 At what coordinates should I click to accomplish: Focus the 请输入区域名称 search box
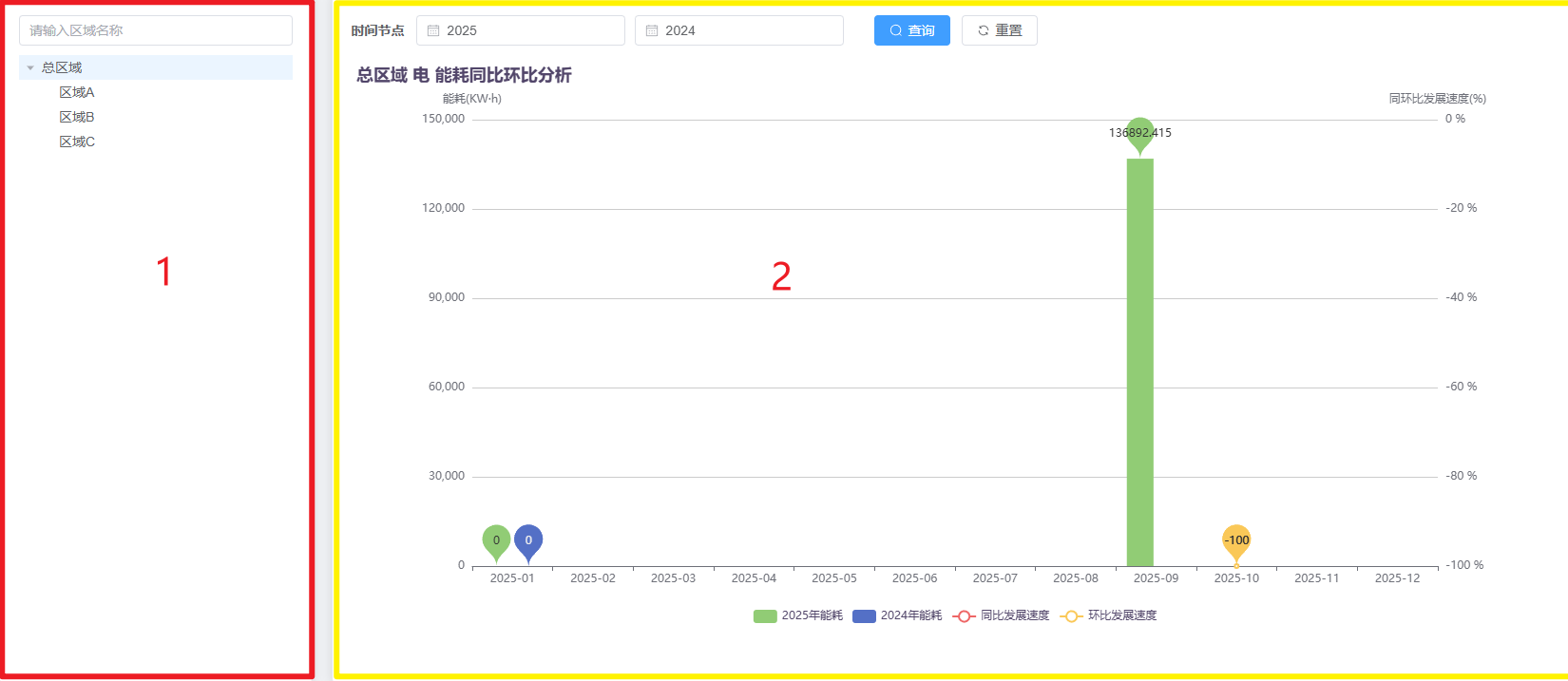156,30
